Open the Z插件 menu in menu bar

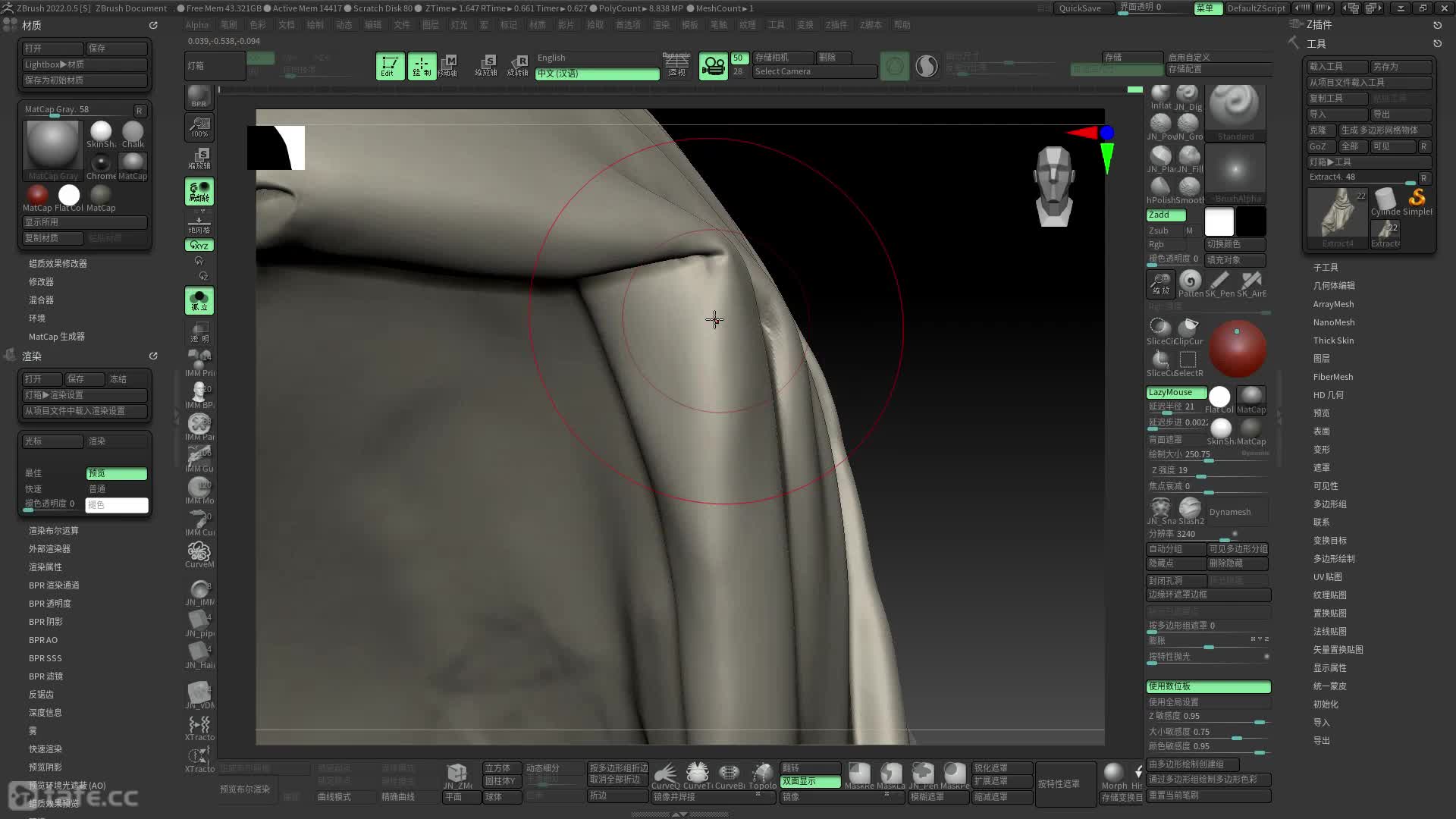tap(836, 25)
